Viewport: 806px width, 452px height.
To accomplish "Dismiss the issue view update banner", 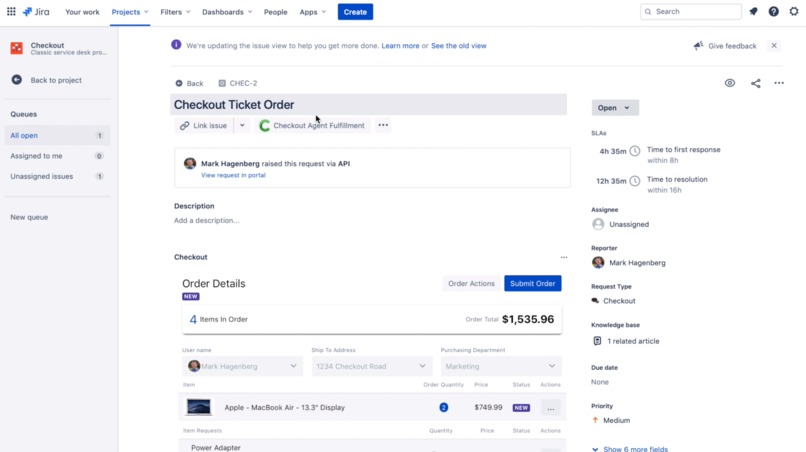I will coord(774,46).
